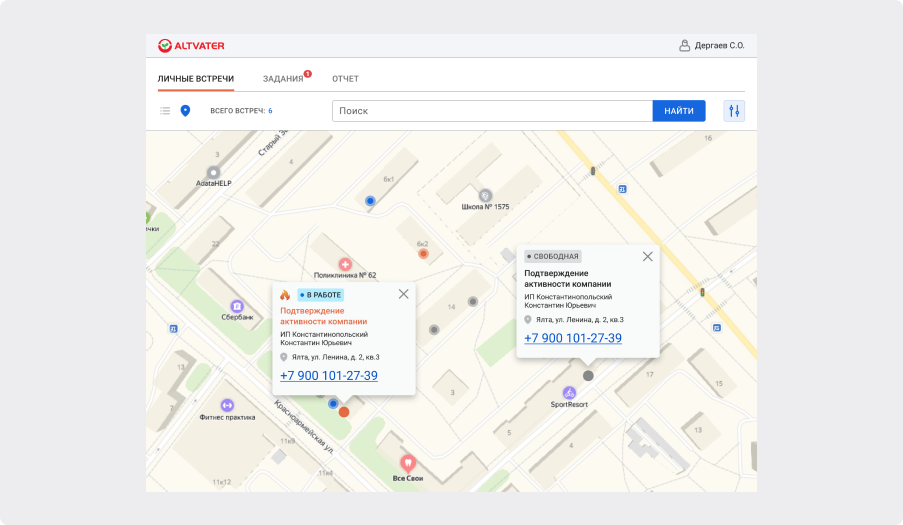
Task: Call the phone number in the В работе popup
Action: (329, 375)
